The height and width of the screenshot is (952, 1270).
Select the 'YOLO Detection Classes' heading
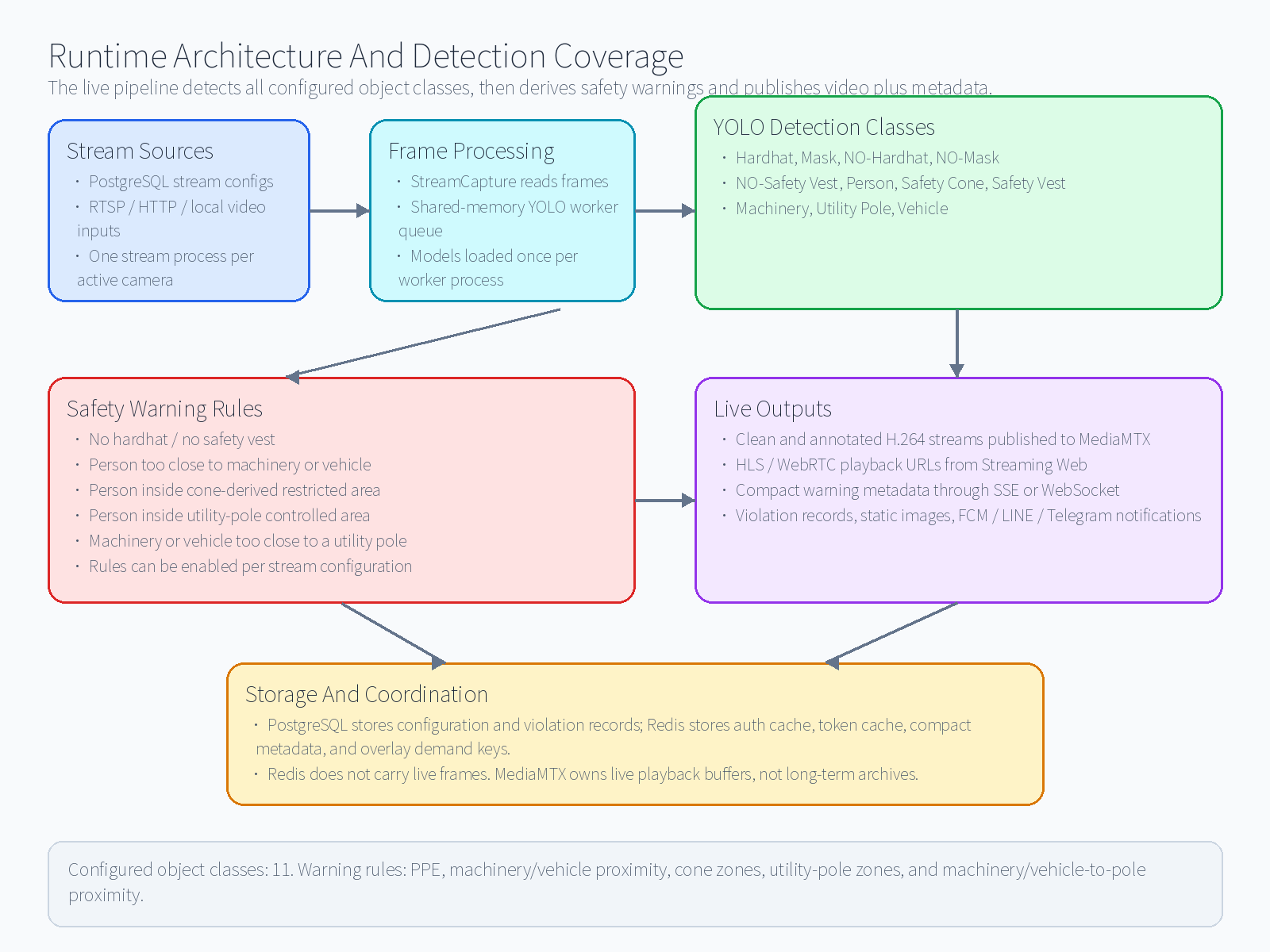point(824,127)
